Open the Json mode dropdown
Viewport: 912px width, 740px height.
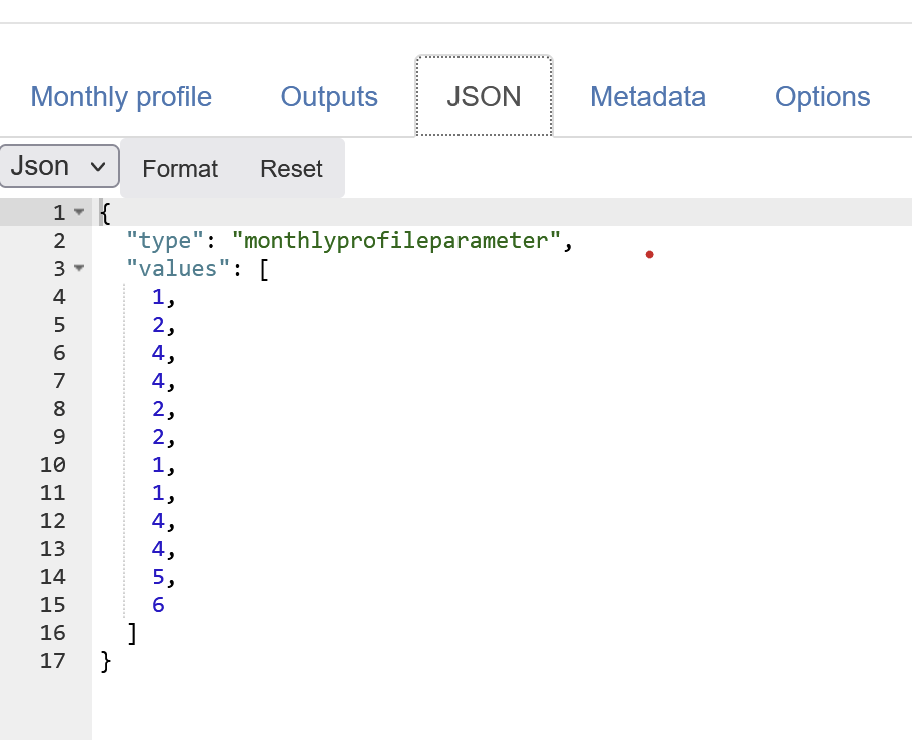coord(60,166)
